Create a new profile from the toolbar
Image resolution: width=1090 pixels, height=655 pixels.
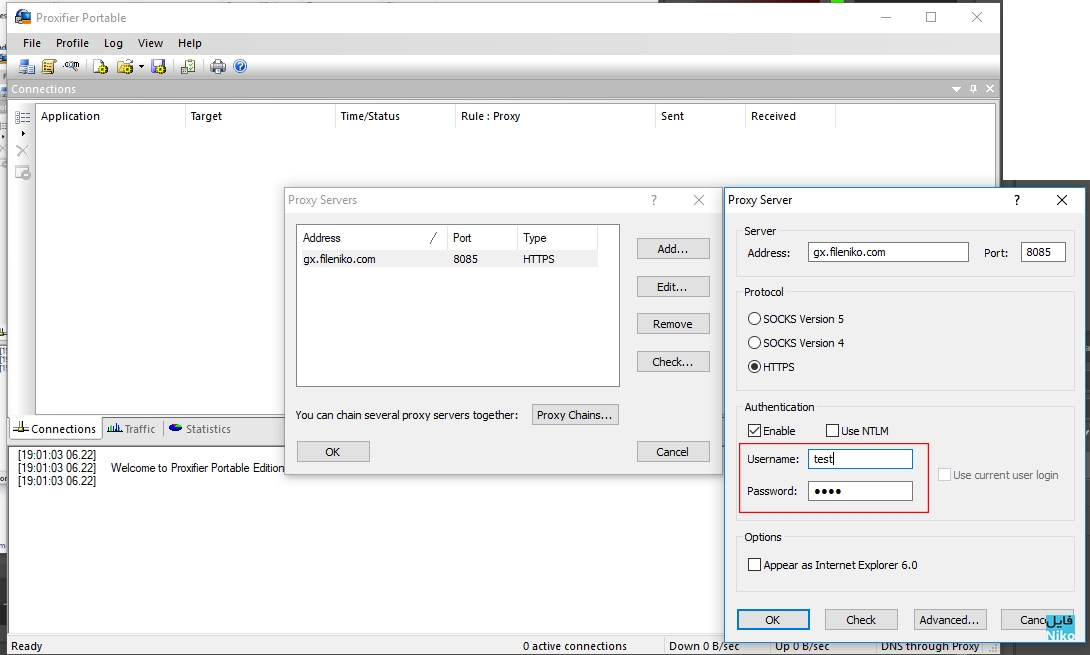pyautogui.click(x=101, y=67)
